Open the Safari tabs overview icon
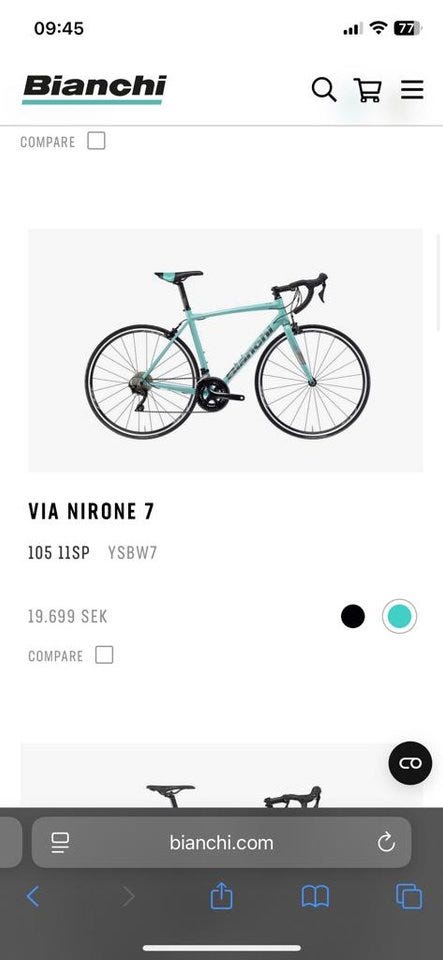443x960 pixels. pyautogui.click(x=409, y=897)
